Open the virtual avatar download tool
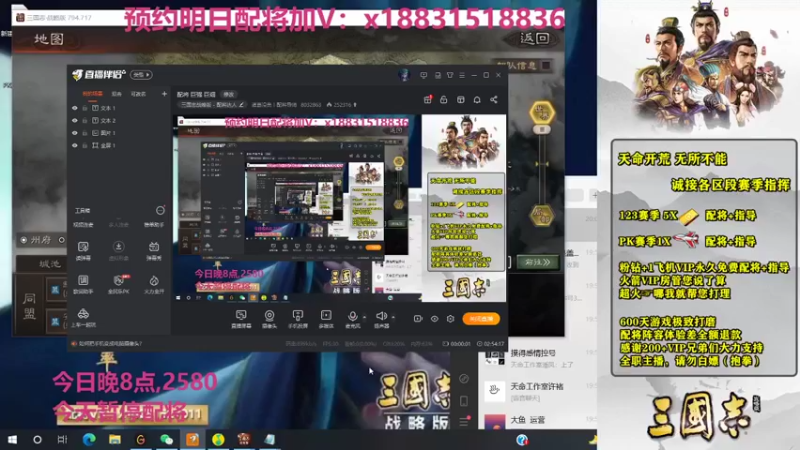Viewport: 800px width, 450px height. point(118,251)
